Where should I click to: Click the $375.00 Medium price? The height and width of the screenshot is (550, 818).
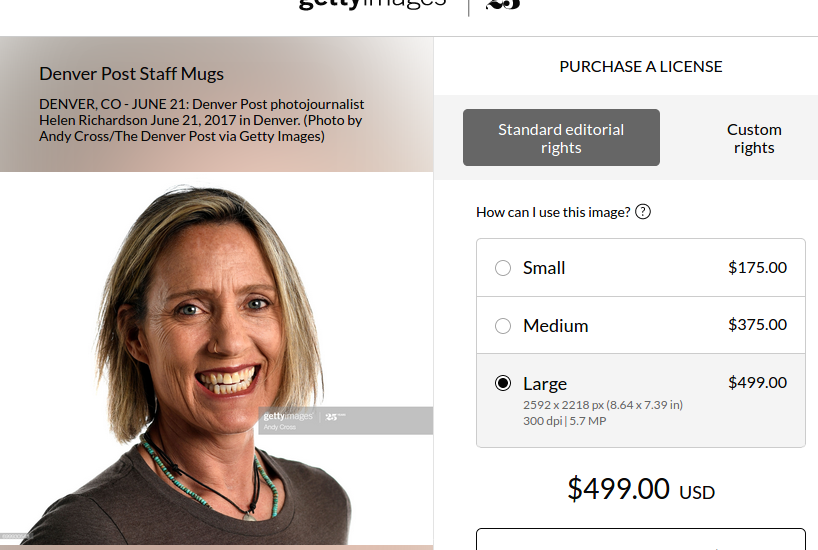click(757, 325)
